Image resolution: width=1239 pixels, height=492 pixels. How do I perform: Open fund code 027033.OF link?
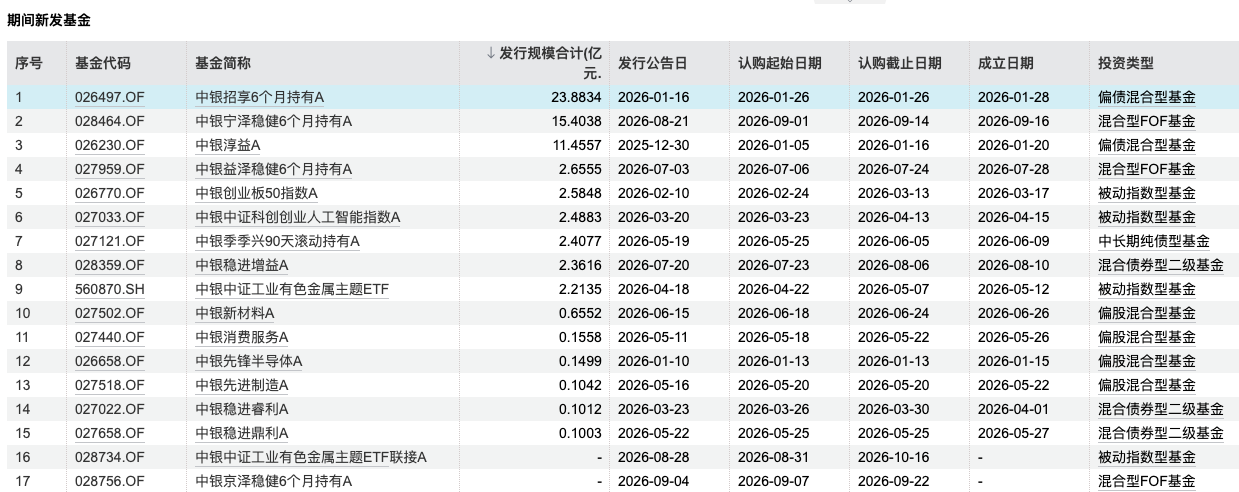pyautogui.click(x=109, y=217)
